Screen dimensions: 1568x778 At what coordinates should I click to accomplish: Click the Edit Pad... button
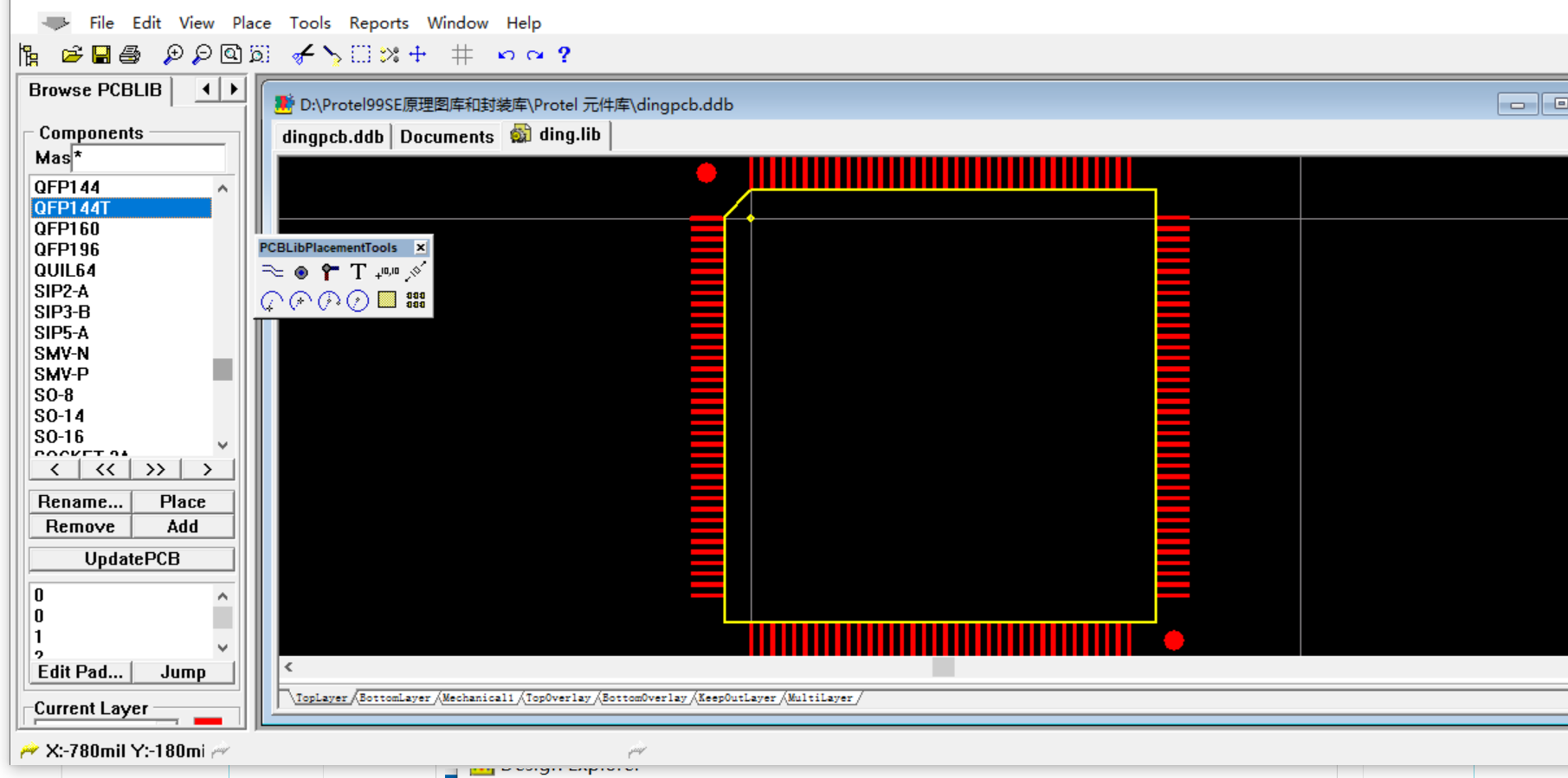tap(81, 672)
